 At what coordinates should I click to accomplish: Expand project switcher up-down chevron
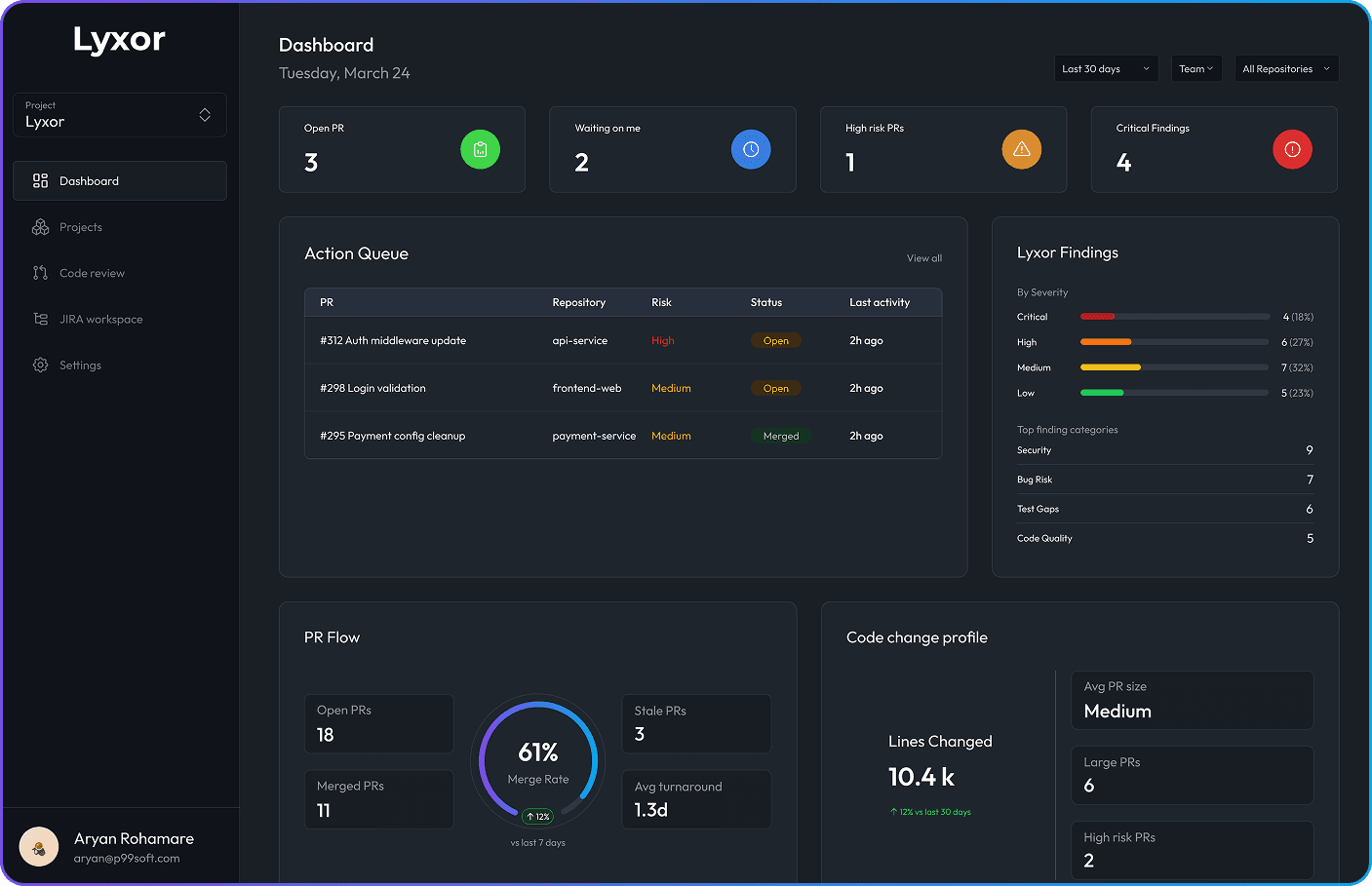click(x=205, y=115)
